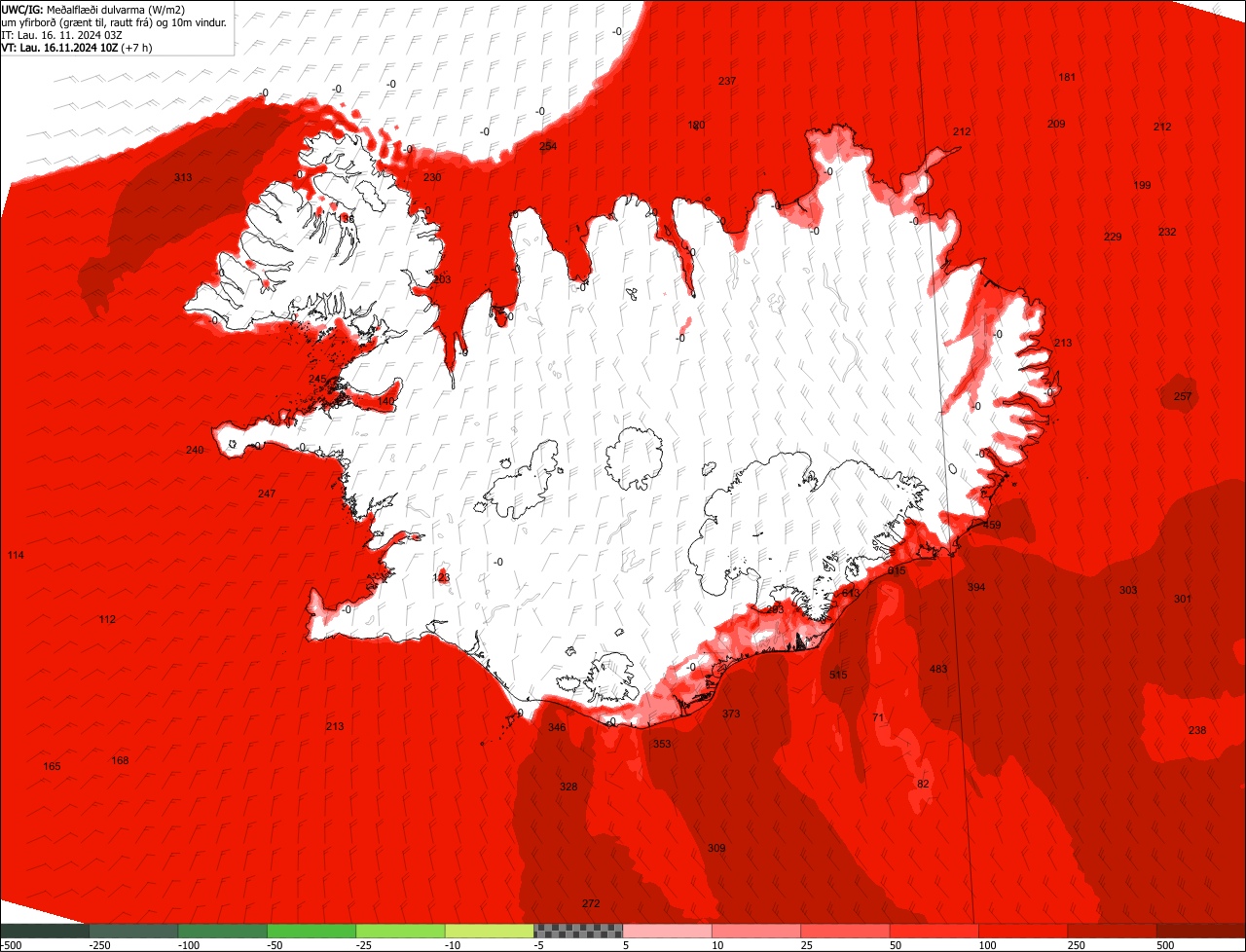Click the value 209 on the map

pos(1056,124)
